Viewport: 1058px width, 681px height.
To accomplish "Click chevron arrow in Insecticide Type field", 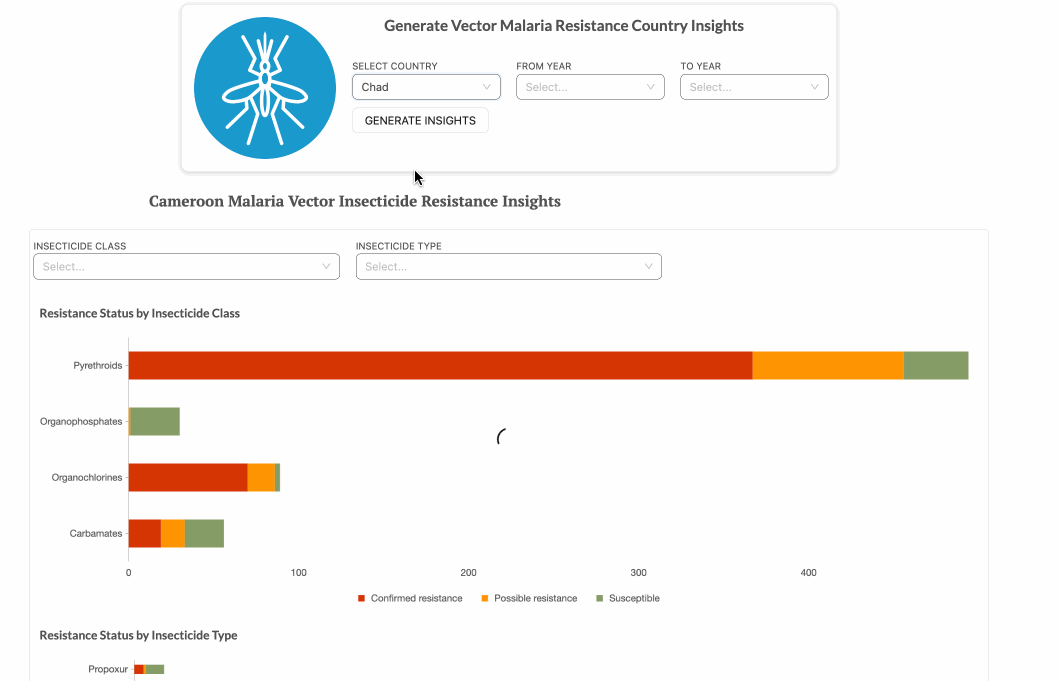I will click(648, 266).
